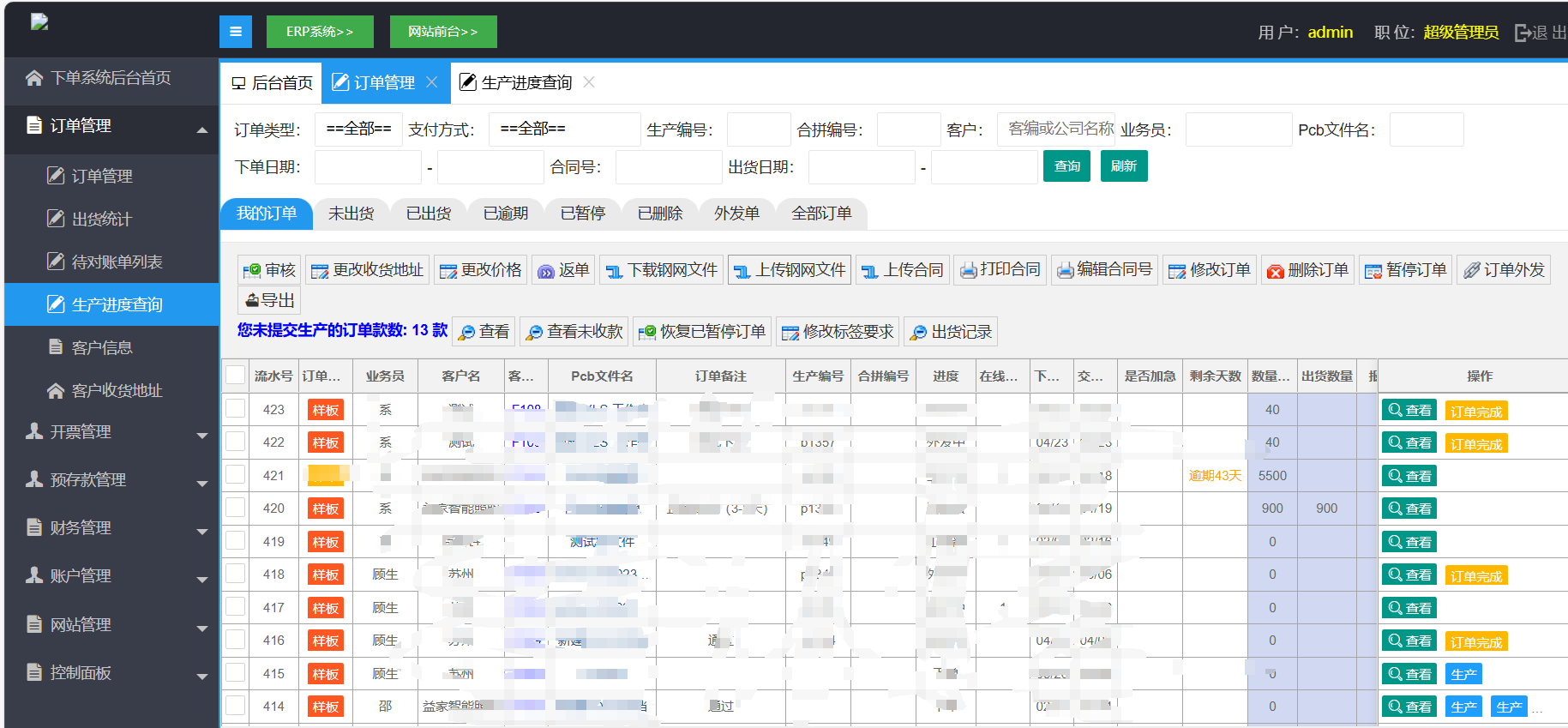Select the checkbox for order 420
Image resolution: width=1568 pixels, height=728 pixels.
tap(235, 508)
